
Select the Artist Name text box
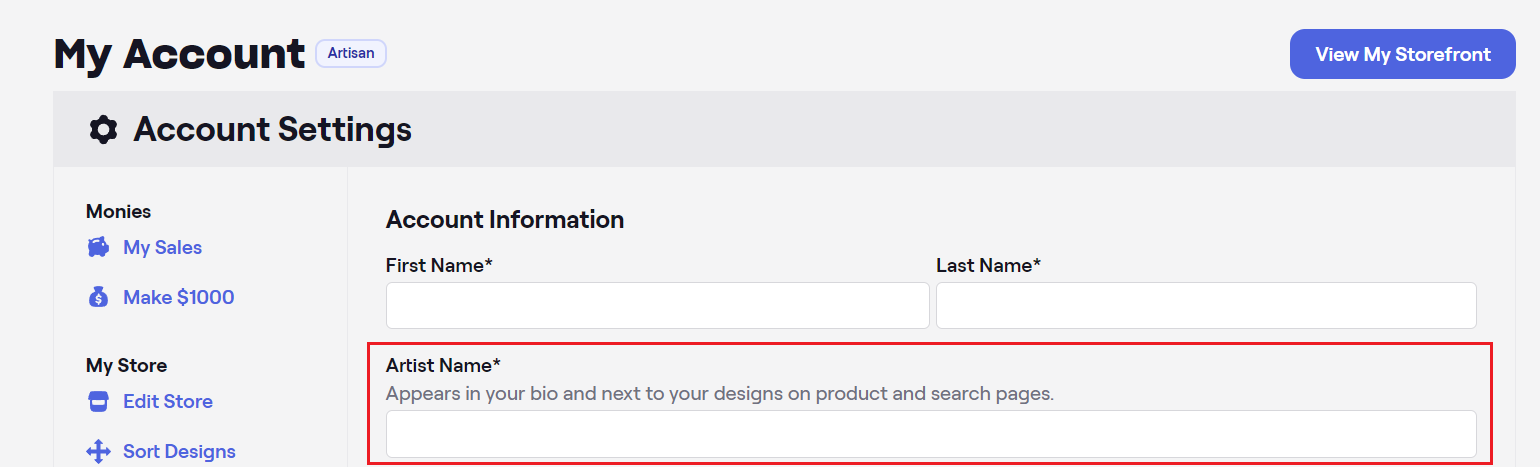(931, 434)
